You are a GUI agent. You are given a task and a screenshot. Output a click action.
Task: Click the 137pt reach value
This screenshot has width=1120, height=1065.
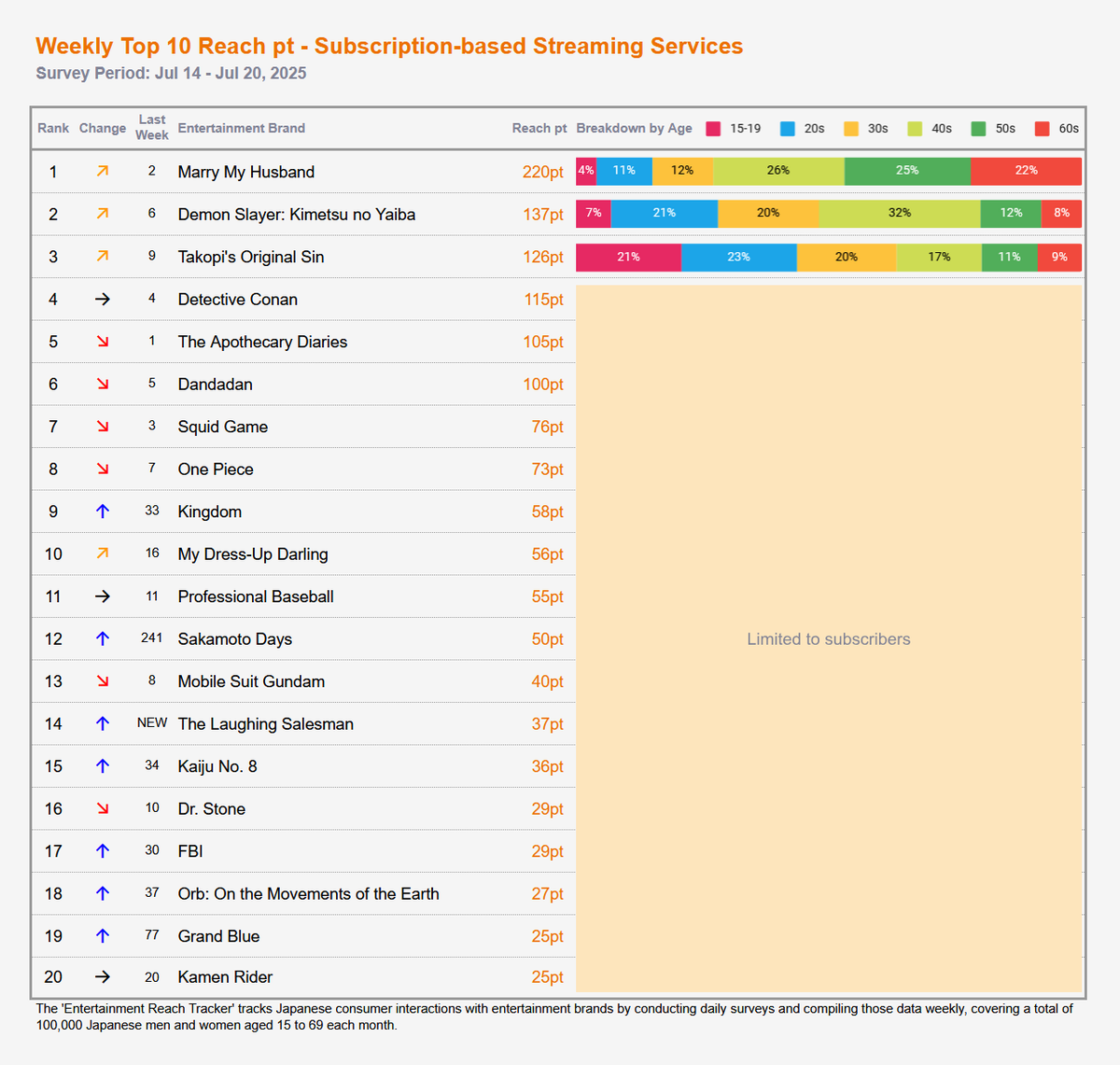tap(543, 215)
